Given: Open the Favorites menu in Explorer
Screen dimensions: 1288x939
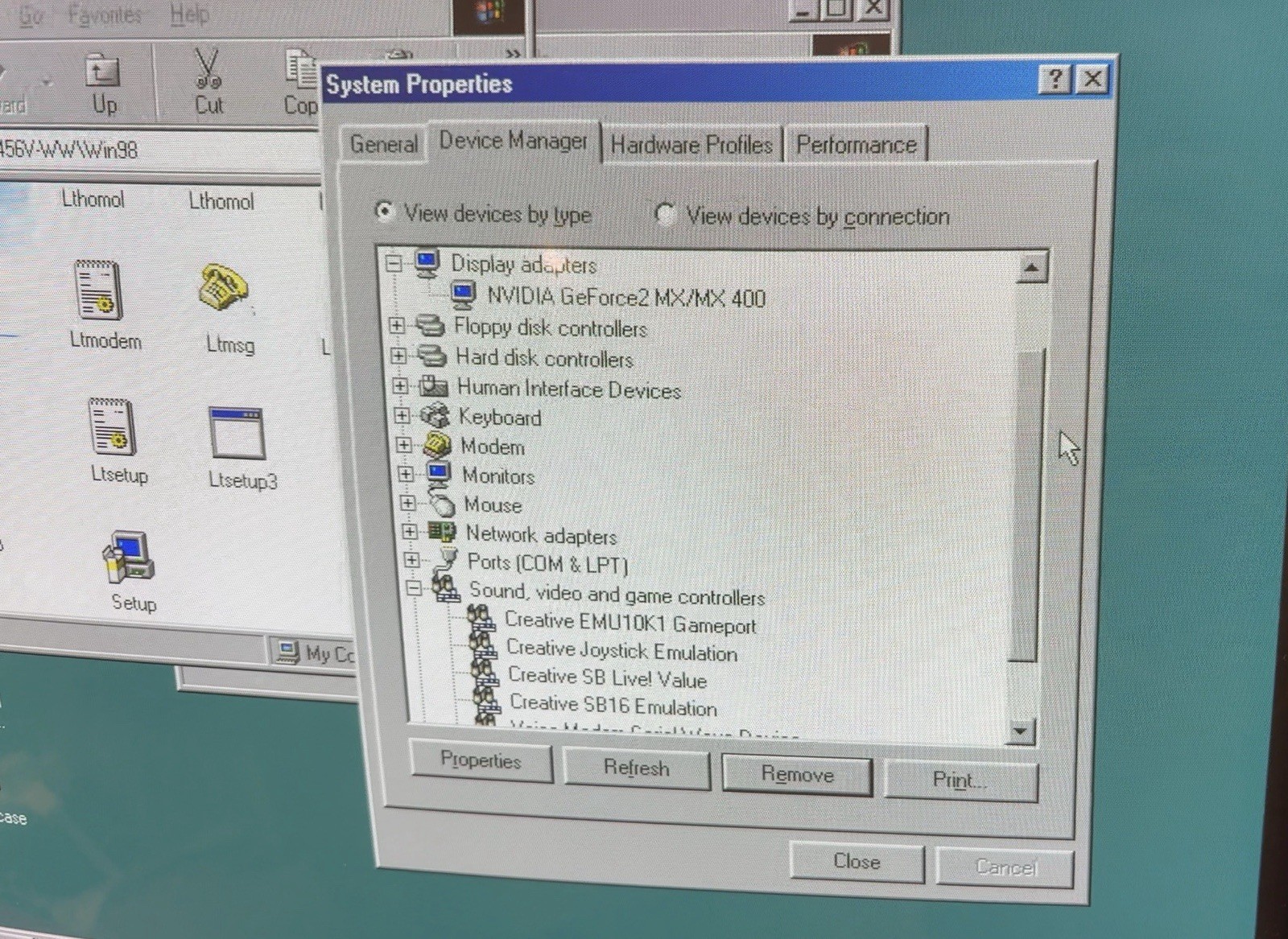Looking at the screenshot, I should click(x=105, y=14).
